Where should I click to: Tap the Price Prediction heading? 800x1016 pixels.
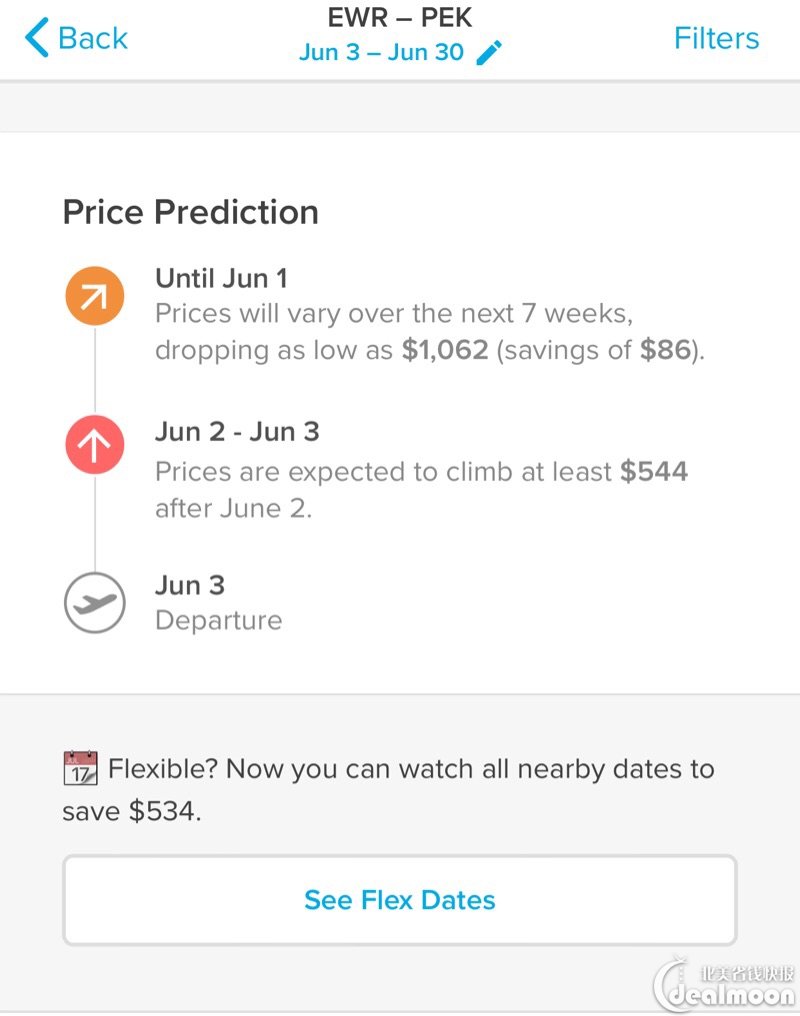coord(190,212)
